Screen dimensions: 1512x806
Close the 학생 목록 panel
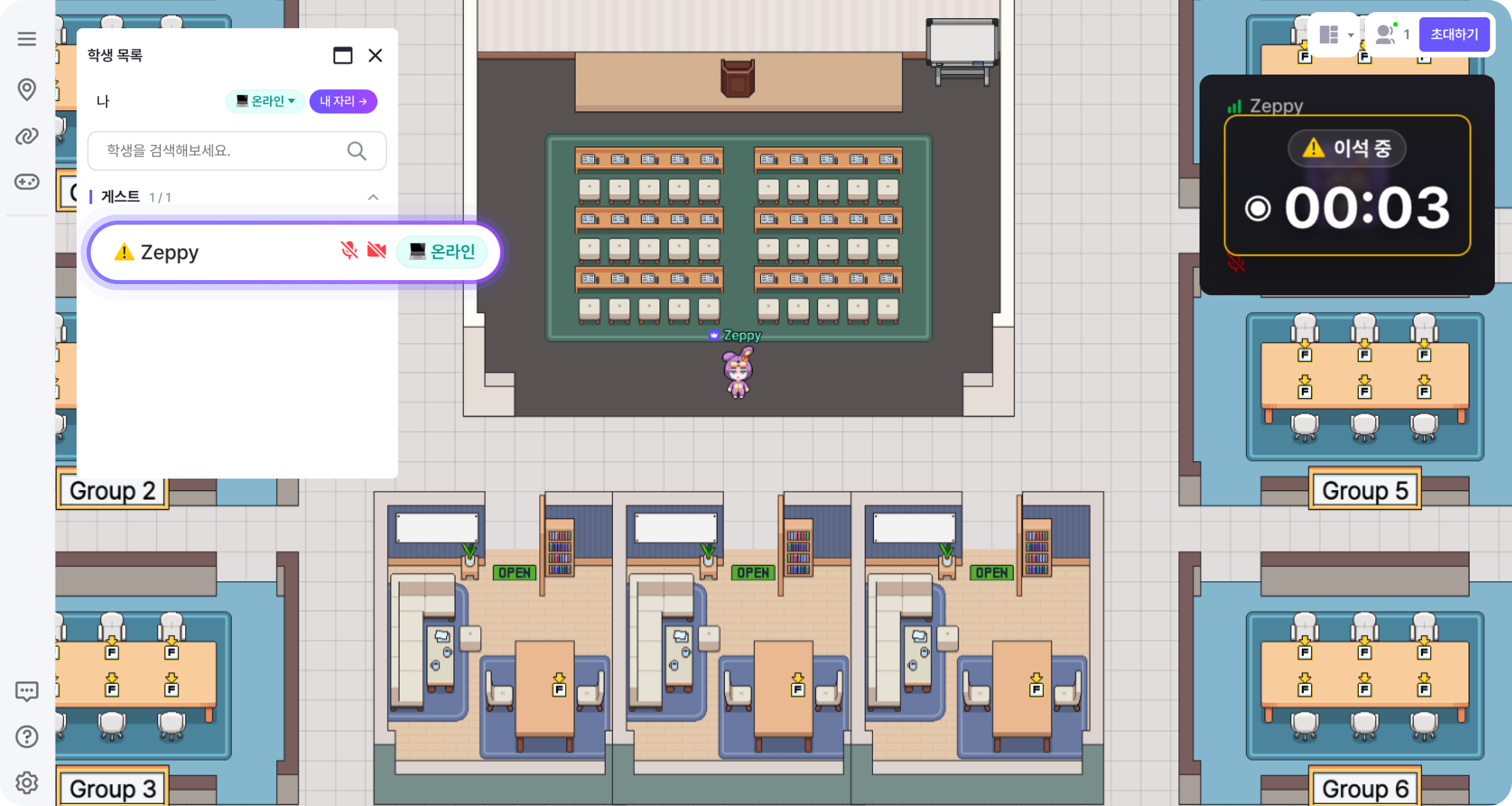[x=375, y=55]
